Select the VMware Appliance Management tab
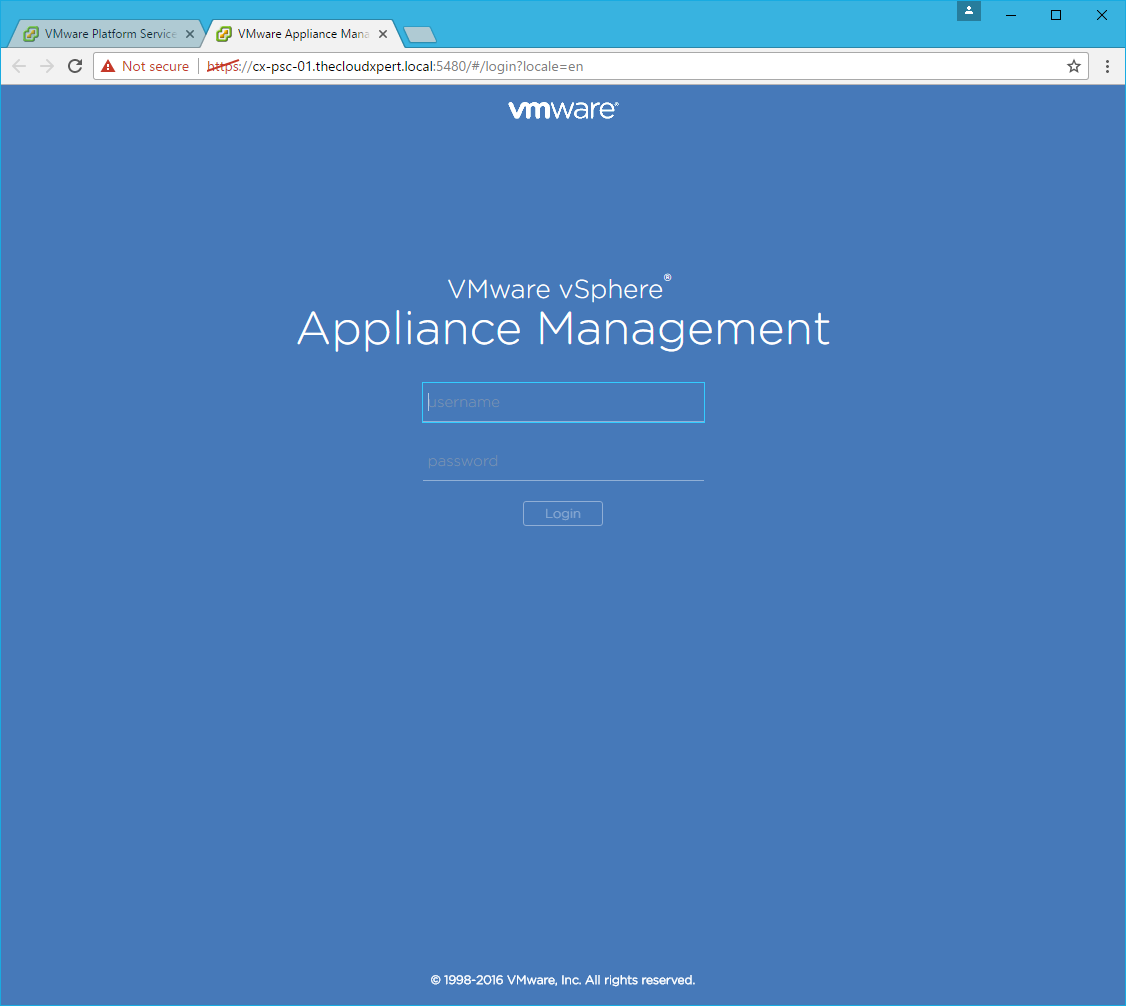 click(x=300, y=34)
